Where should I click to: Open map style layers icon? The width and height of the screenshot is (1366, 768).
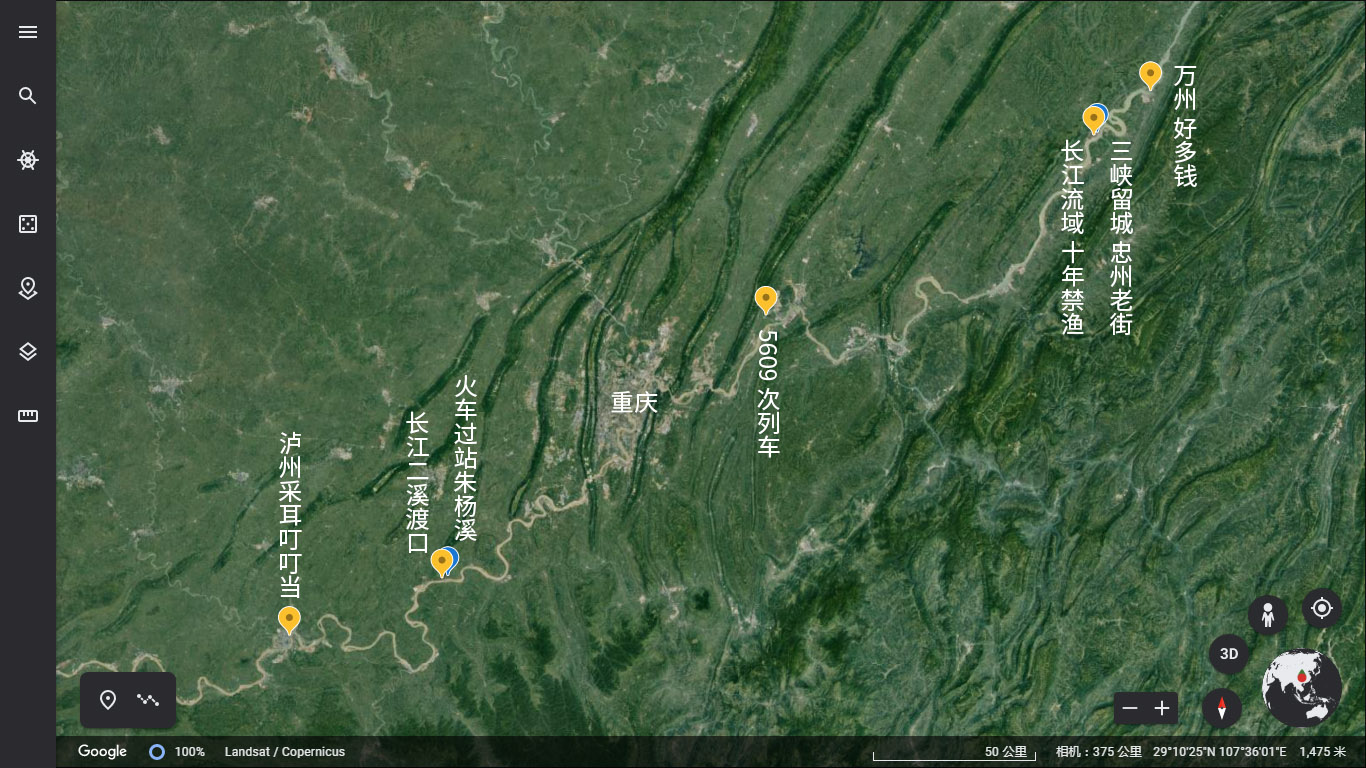28,352
